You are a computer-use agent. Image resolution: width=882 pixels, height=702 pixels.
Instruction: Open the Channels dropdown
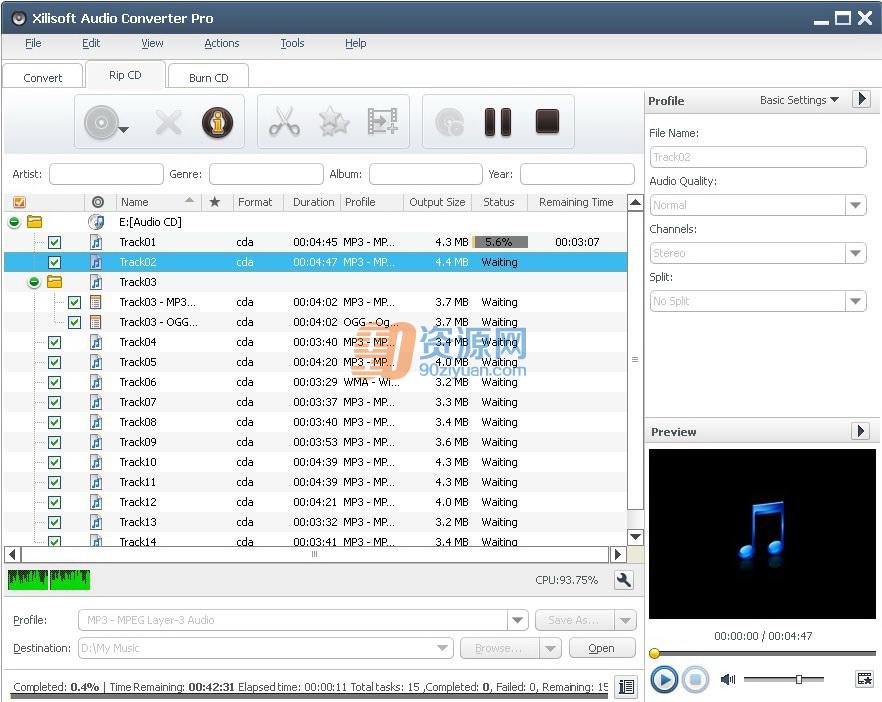(x=855, y=253)
